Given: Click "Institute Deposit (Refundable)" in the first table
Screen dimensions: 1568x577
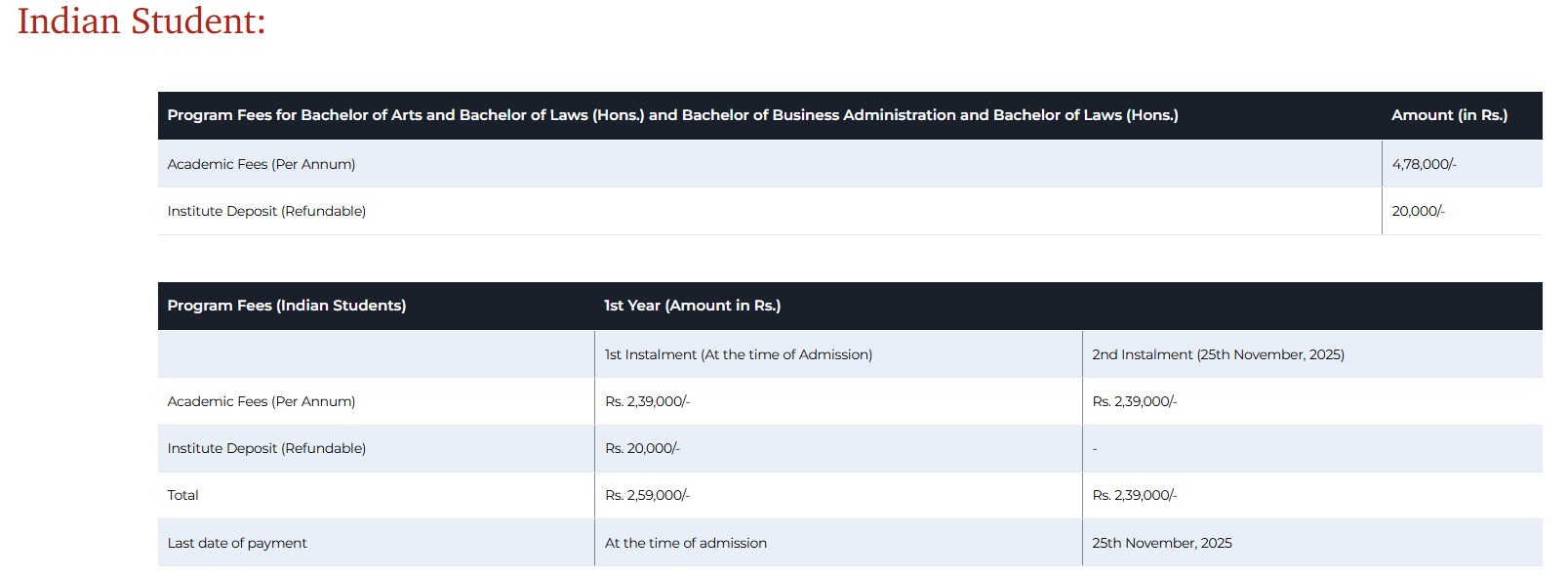Looking at the screenshot, I should [266, 211].
